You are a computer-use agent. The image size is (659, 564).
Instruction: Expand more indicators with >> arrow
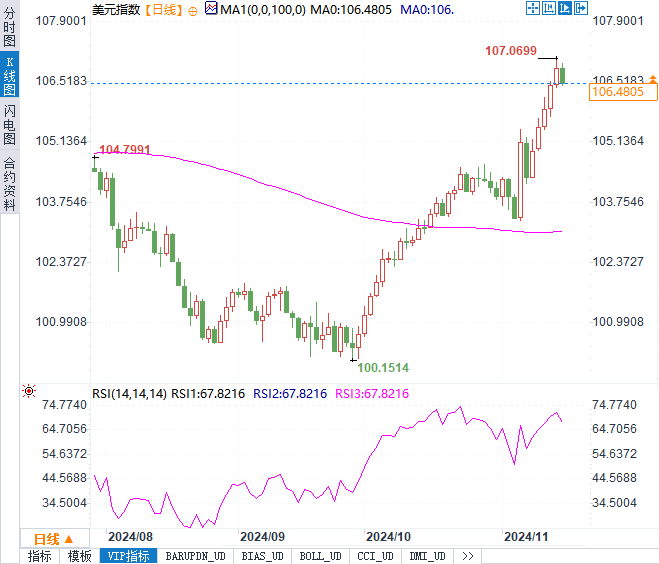point(467,556)
